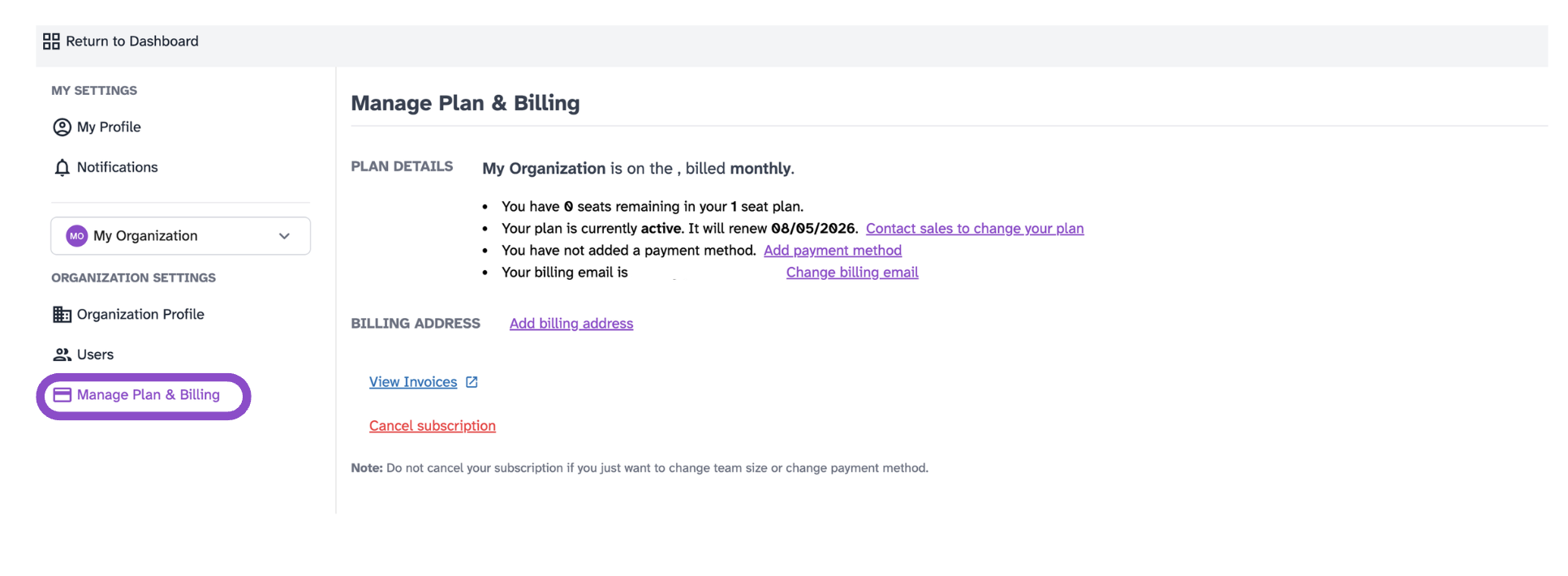Click the My Profile person icon

pos(62,127)
